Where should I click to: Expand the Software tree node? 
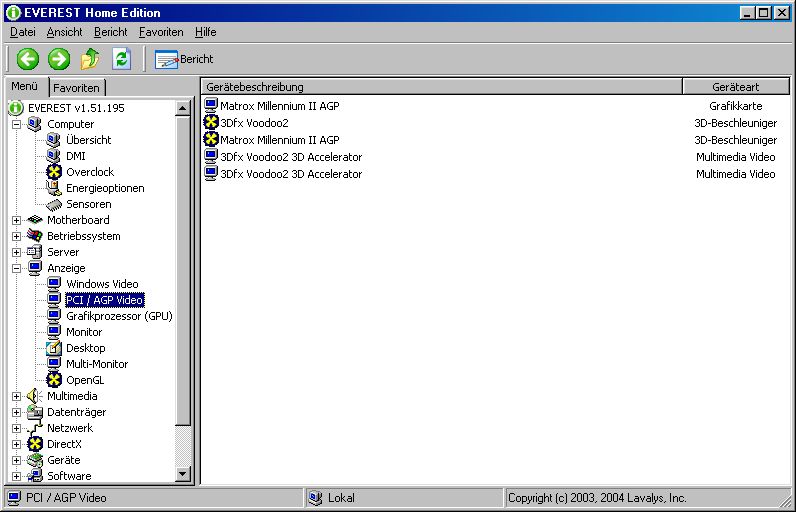pyautogui.click(x=16, y=476)
